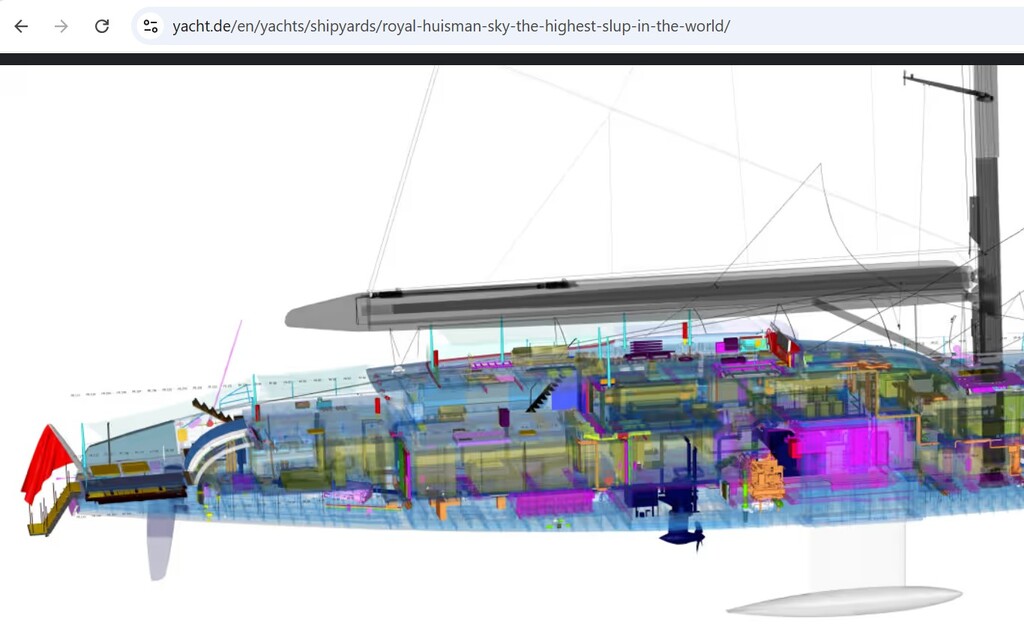Select the long grey boom above deck
The image size is (1024, 639).
(x=620, y=297)
